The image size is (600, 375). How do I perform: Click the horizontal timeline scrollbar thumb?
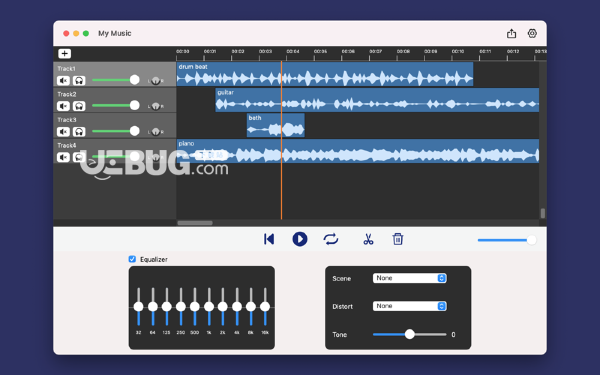pyautogui.click(x=195, y=223)
